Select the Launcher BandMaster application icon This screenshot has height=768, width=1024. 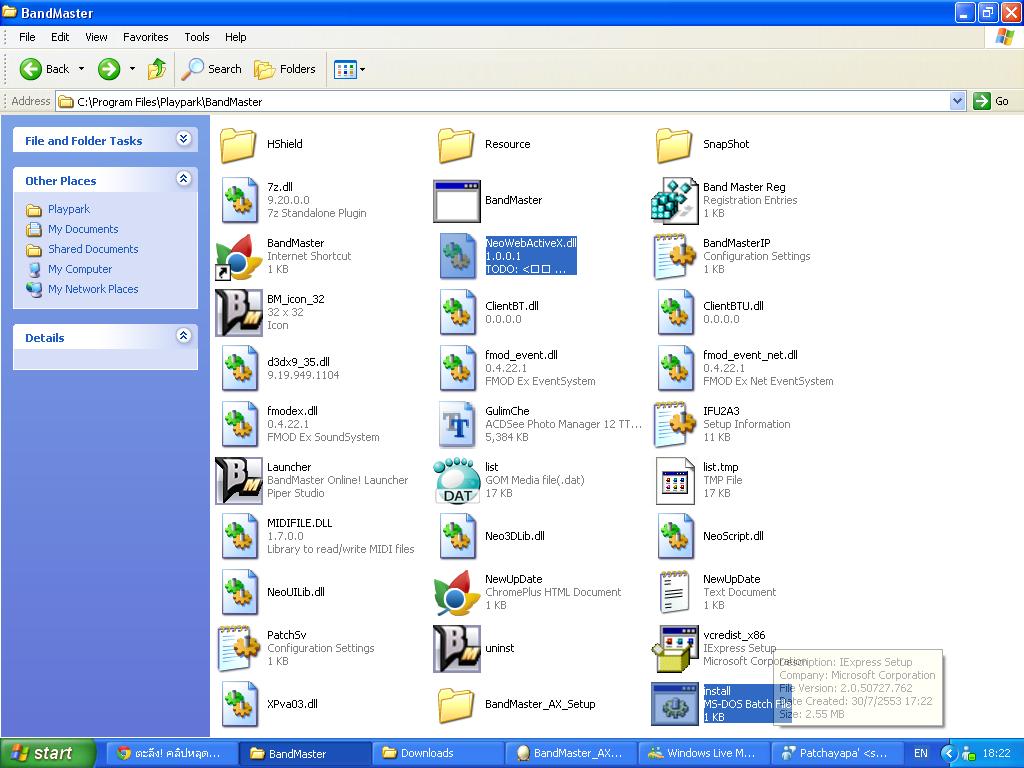click(239, 480)
